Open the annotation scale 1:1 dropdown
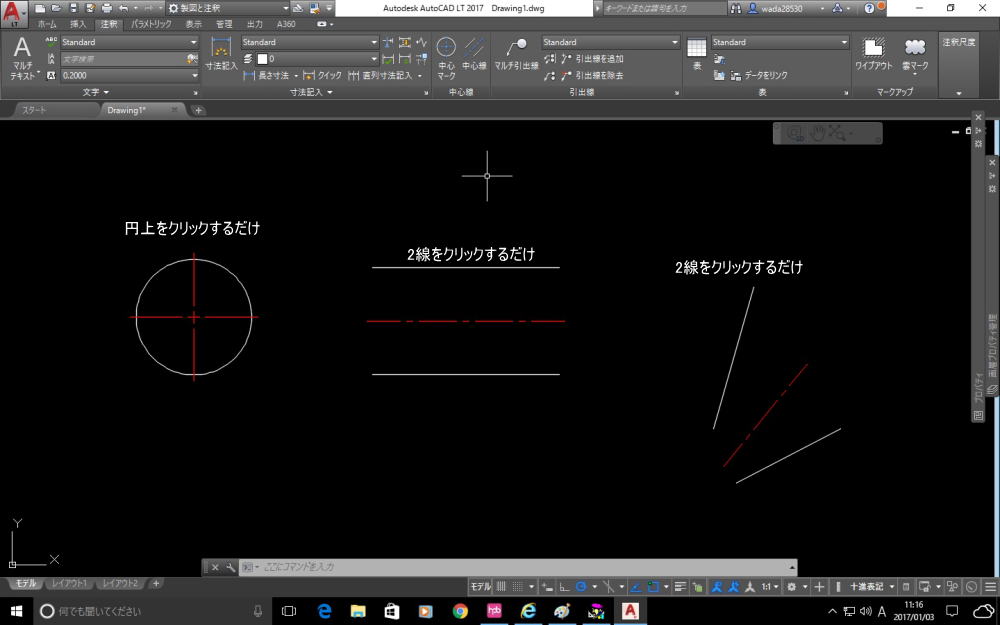The image size is (1000, 625). [x=769, y=587]
